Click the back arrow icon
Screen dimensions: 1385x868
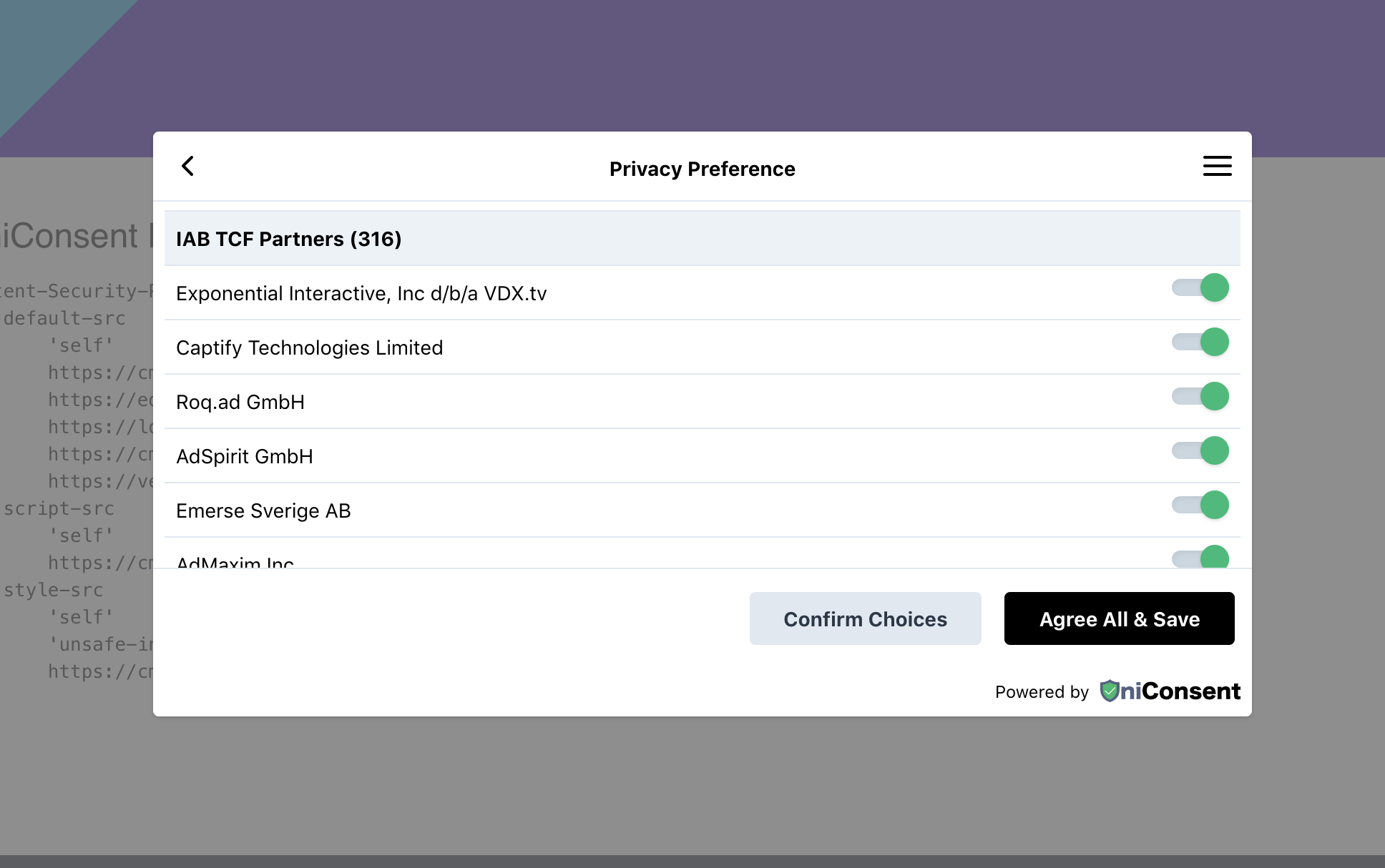point(188,167)
